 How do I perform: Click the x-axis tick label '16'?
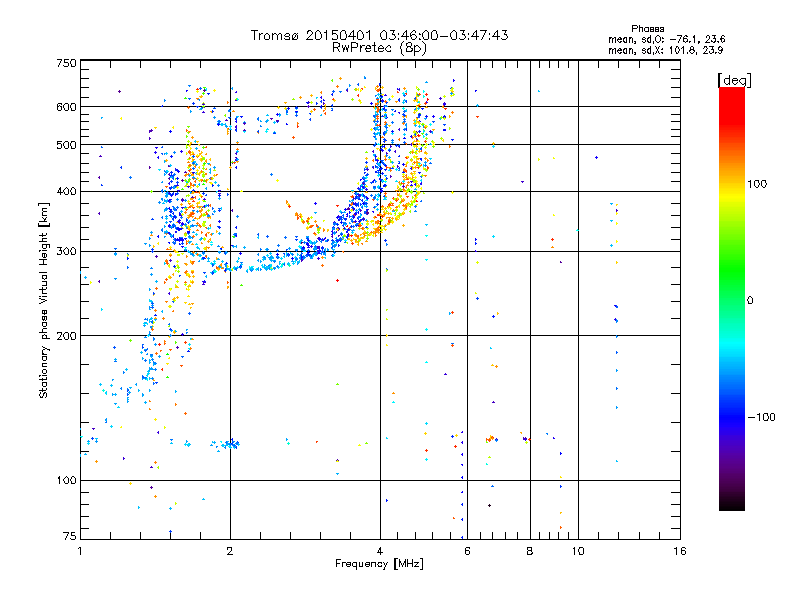[680, 551]
